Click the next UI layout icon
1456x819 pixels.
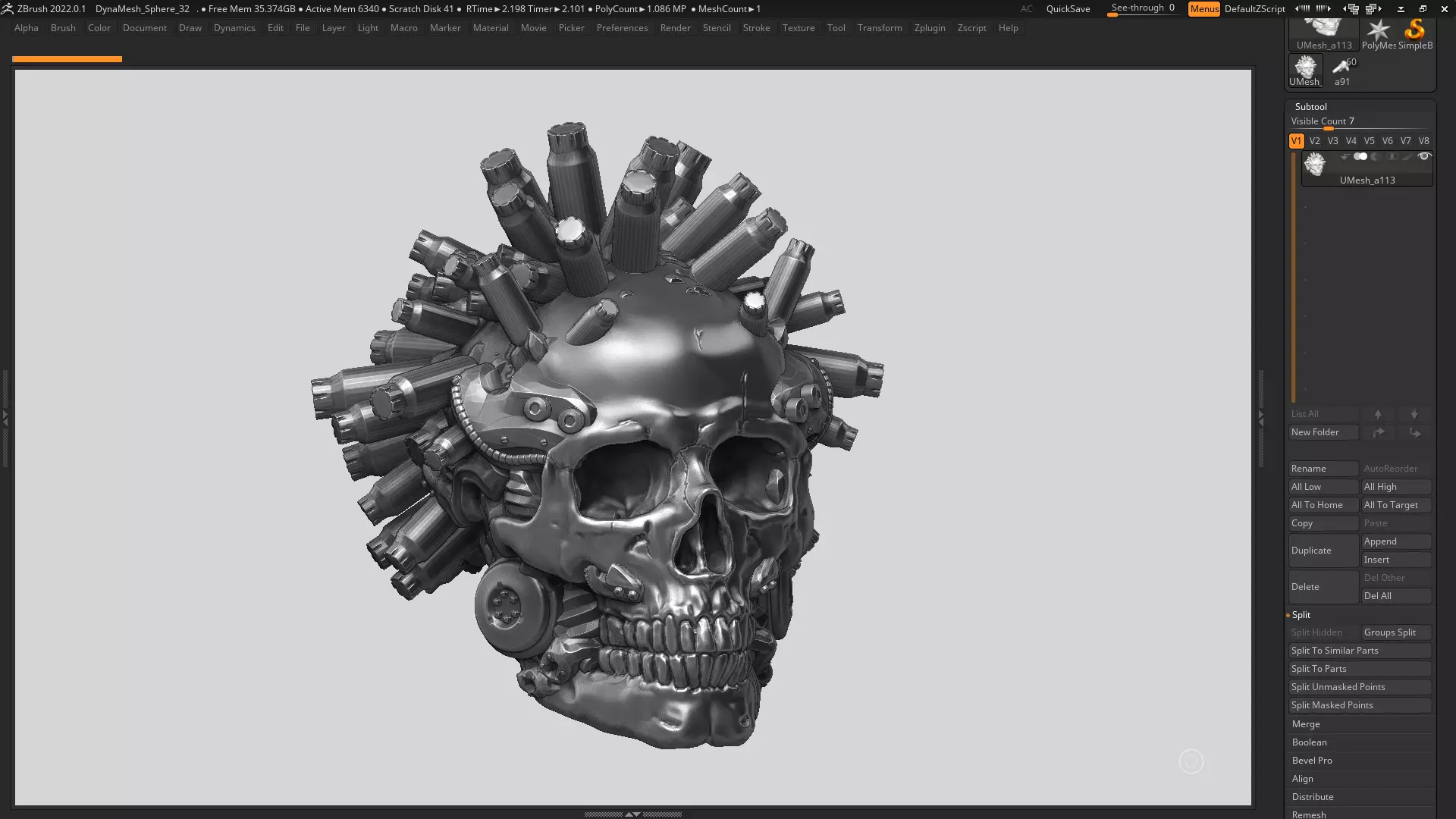tap(1373, 9)
